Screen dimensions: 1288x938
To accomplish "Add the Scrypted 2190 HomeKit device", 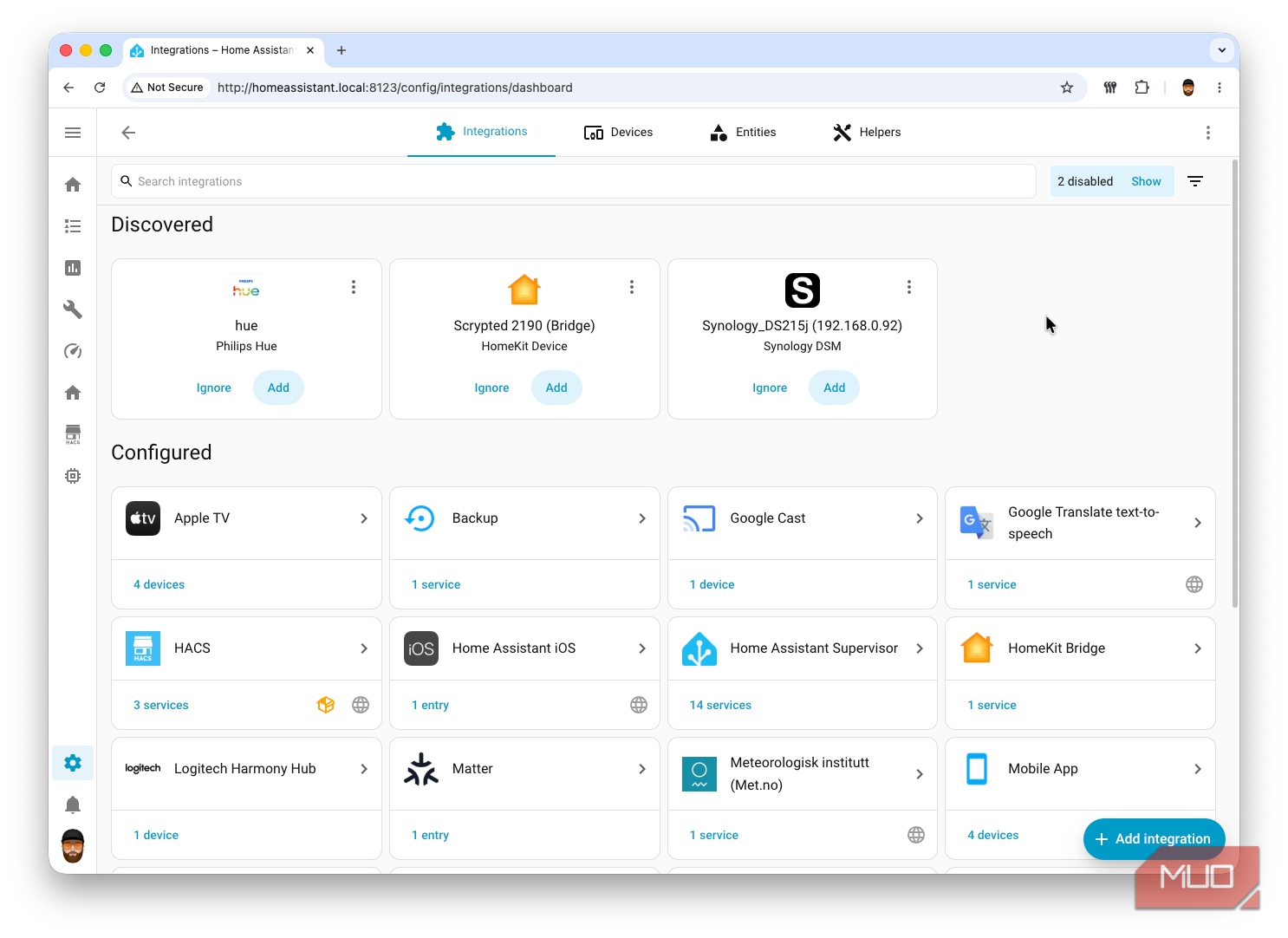I will pos(556,388).
